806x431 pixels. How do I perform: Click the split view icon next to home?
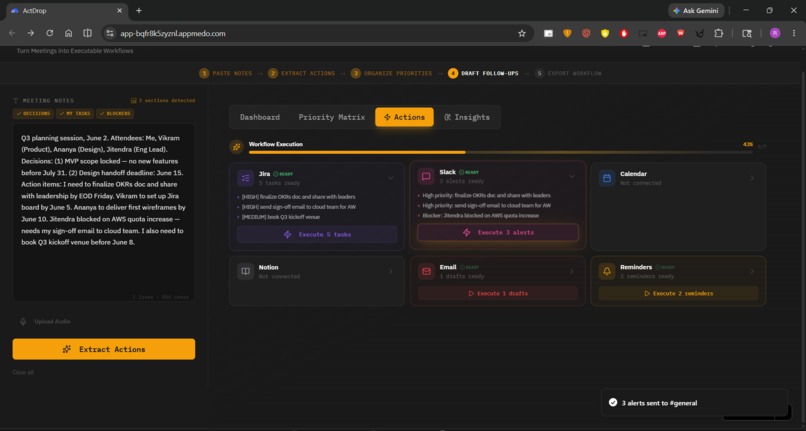[x=87, y=33]
